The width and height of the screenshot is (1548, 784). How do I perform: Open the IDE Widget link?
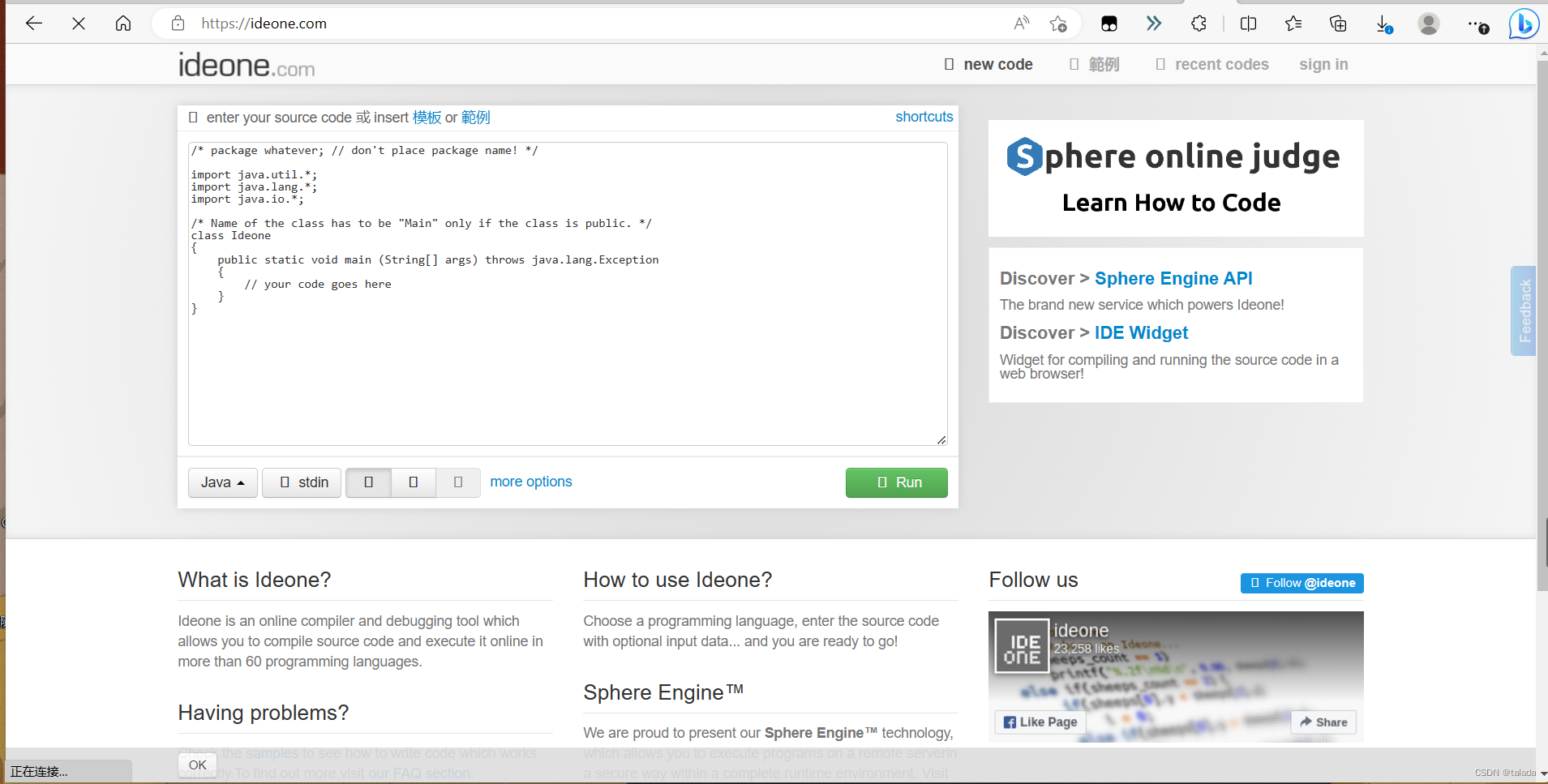[x=1141, y=332]
